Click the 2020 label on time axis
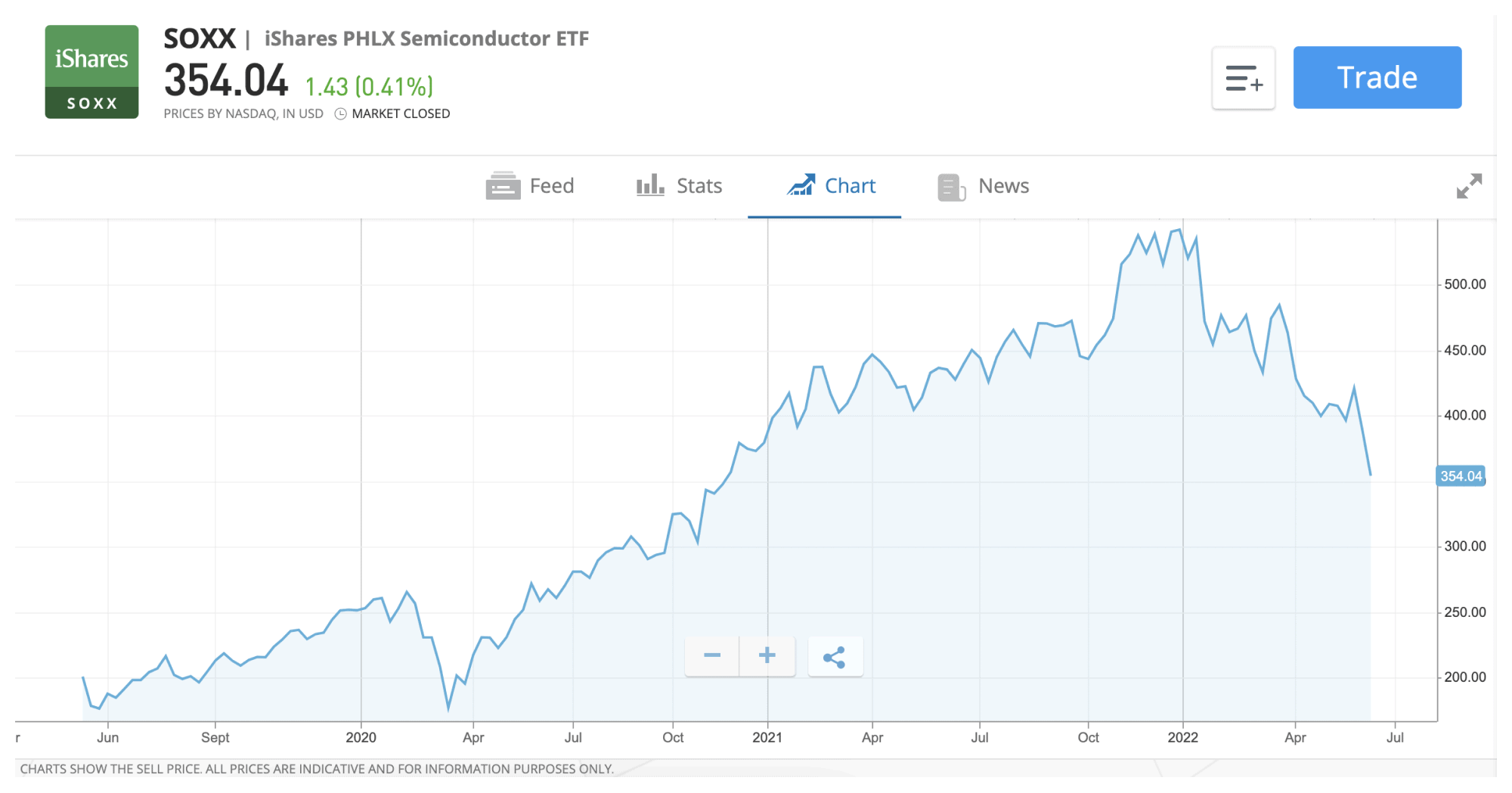This screenshot has height=793, width=1512. 361,738
